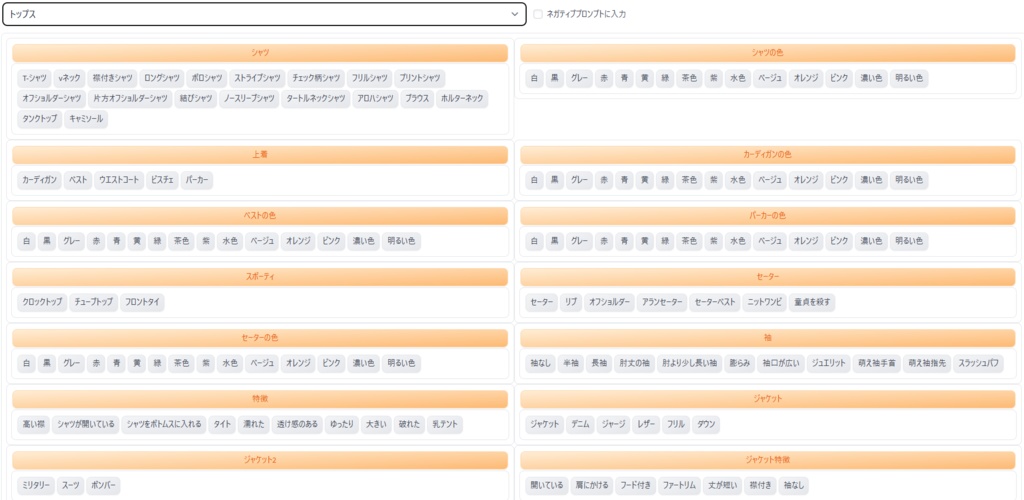Pick the 肘より少し長い袖 tag
1024x500 pixels.
(689, 363)
